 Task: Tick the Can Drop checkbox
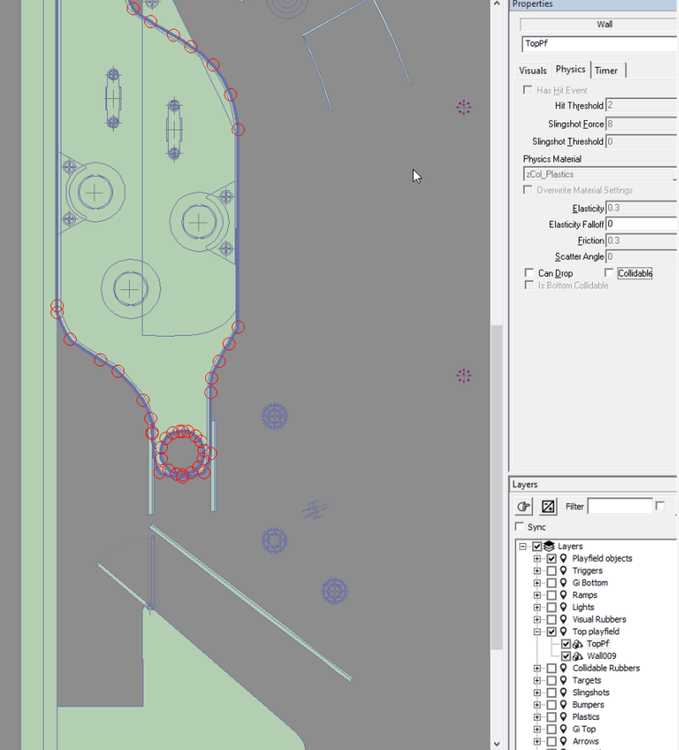529,273
